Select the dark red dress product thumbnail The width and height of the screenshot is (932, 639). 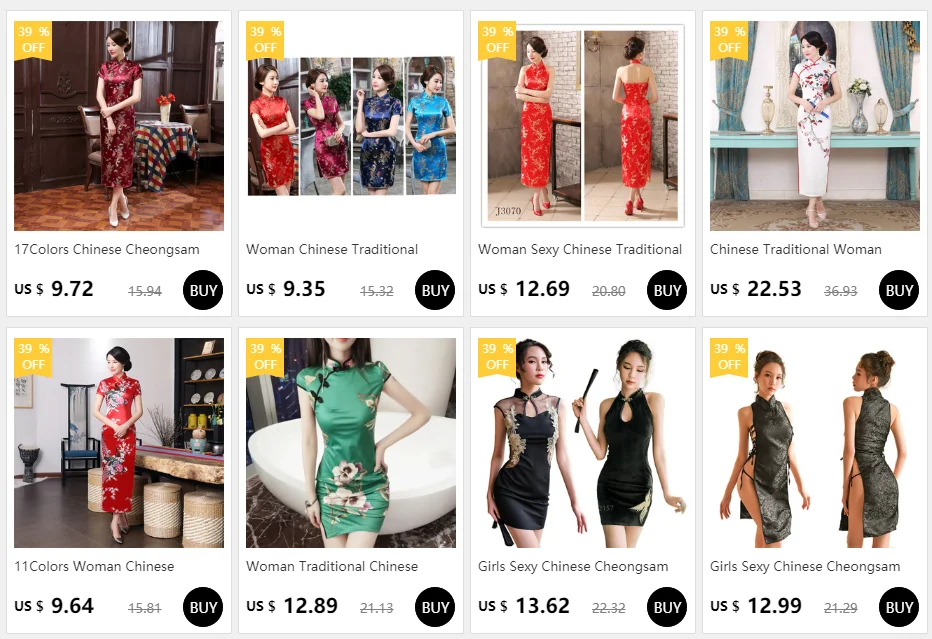click(119, 126)
